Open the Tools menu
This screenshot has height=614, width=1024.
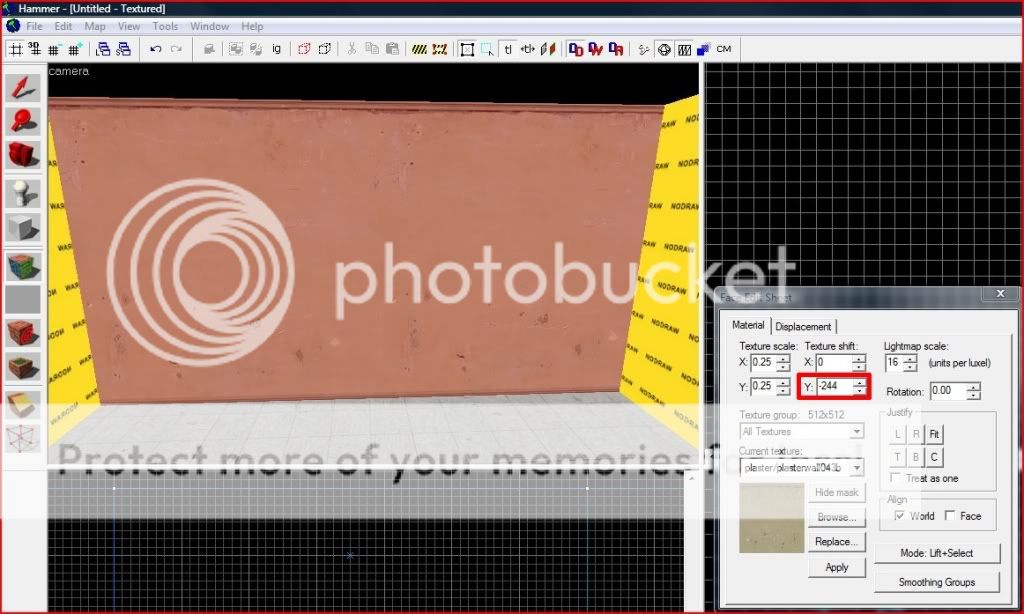point(165,26)
